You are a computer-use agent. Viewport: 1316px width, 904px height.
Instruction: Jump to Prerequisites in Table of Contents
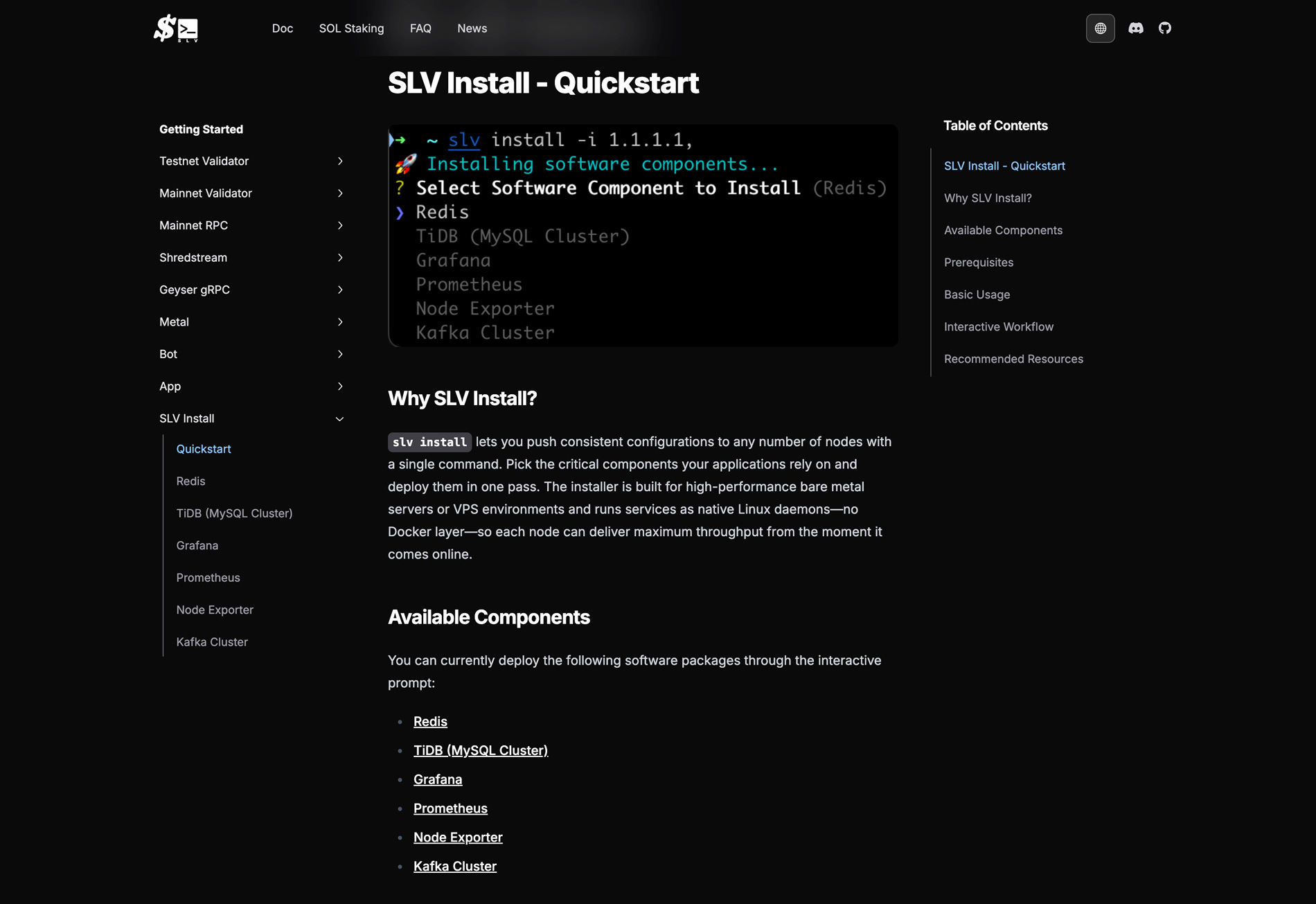tap(979, 262)
